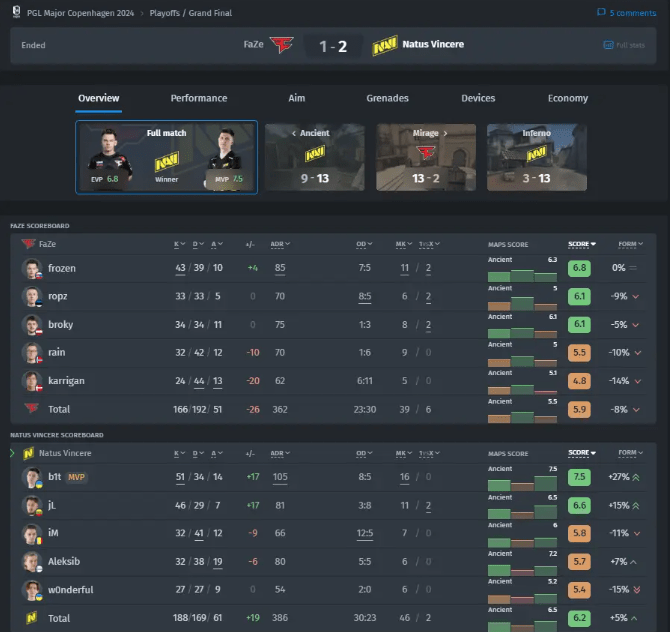Open the Economy tab

(x=568, y=98)
